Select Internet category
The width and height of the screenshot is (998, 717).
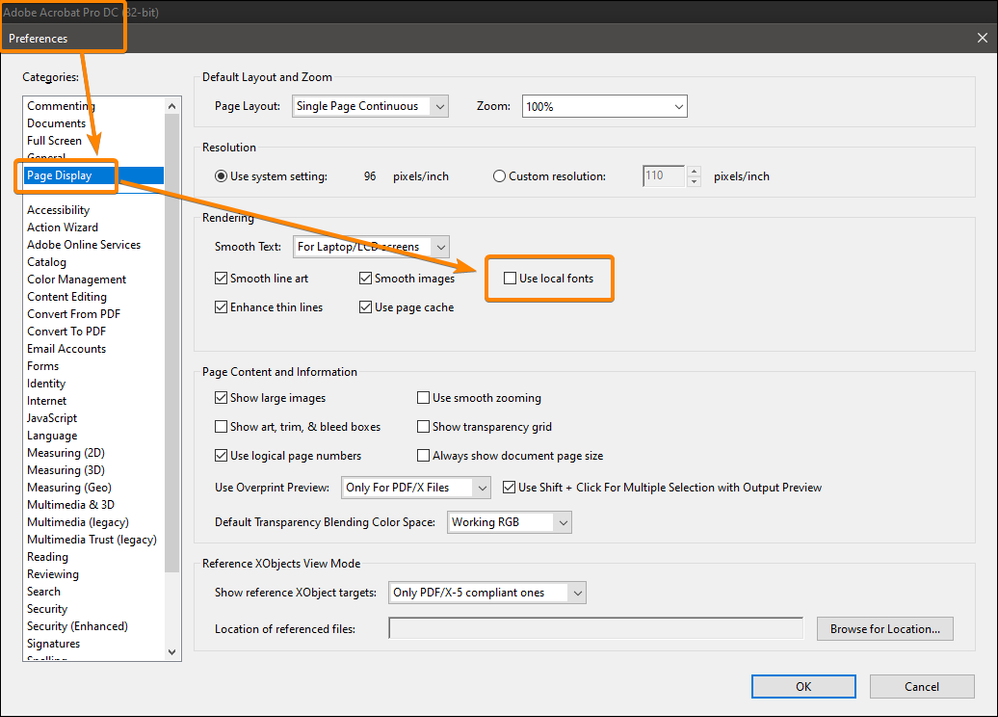tap(46, 401)
